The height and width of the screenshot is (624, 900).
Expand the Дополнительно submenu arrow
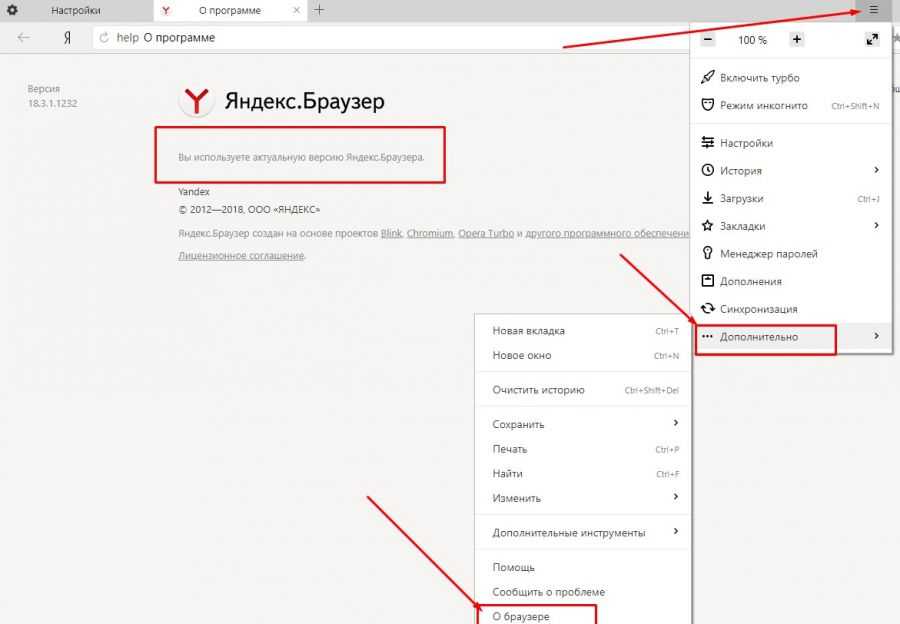pos(876,336)
